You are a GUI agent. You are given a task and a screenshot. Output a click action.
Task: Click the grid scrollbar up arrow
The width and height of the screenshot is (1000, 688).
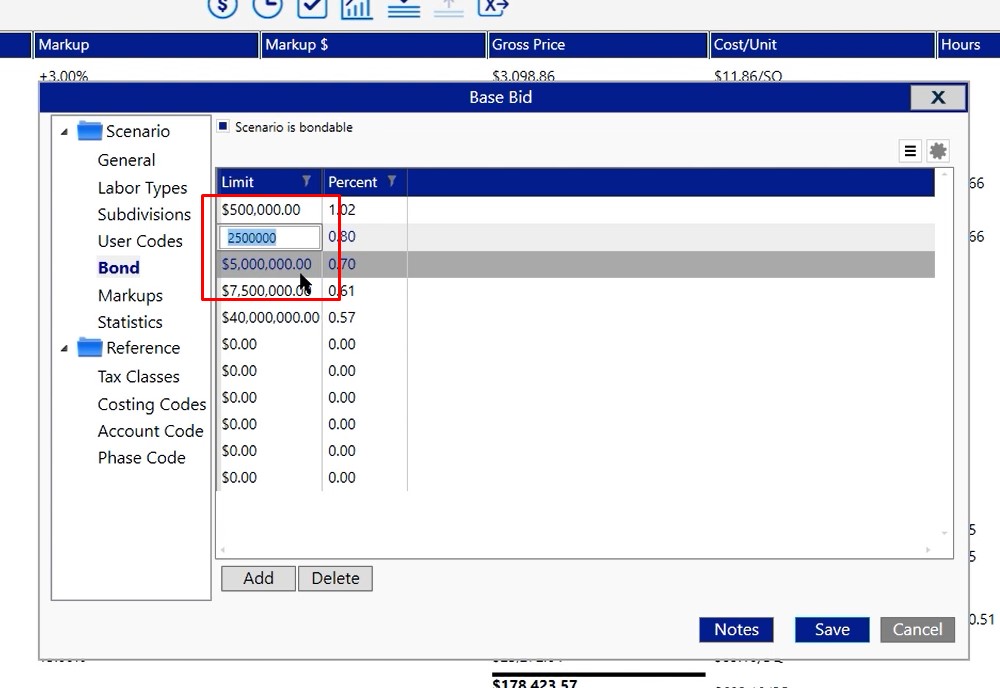click(943, 175)
